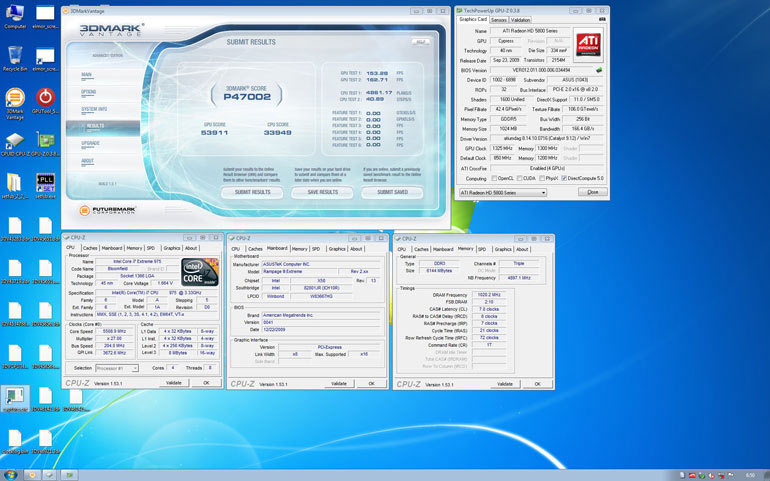Click the 3DMark score P47002
The image size is (770, 481).
pyautogui.click(x=247, y=97)
